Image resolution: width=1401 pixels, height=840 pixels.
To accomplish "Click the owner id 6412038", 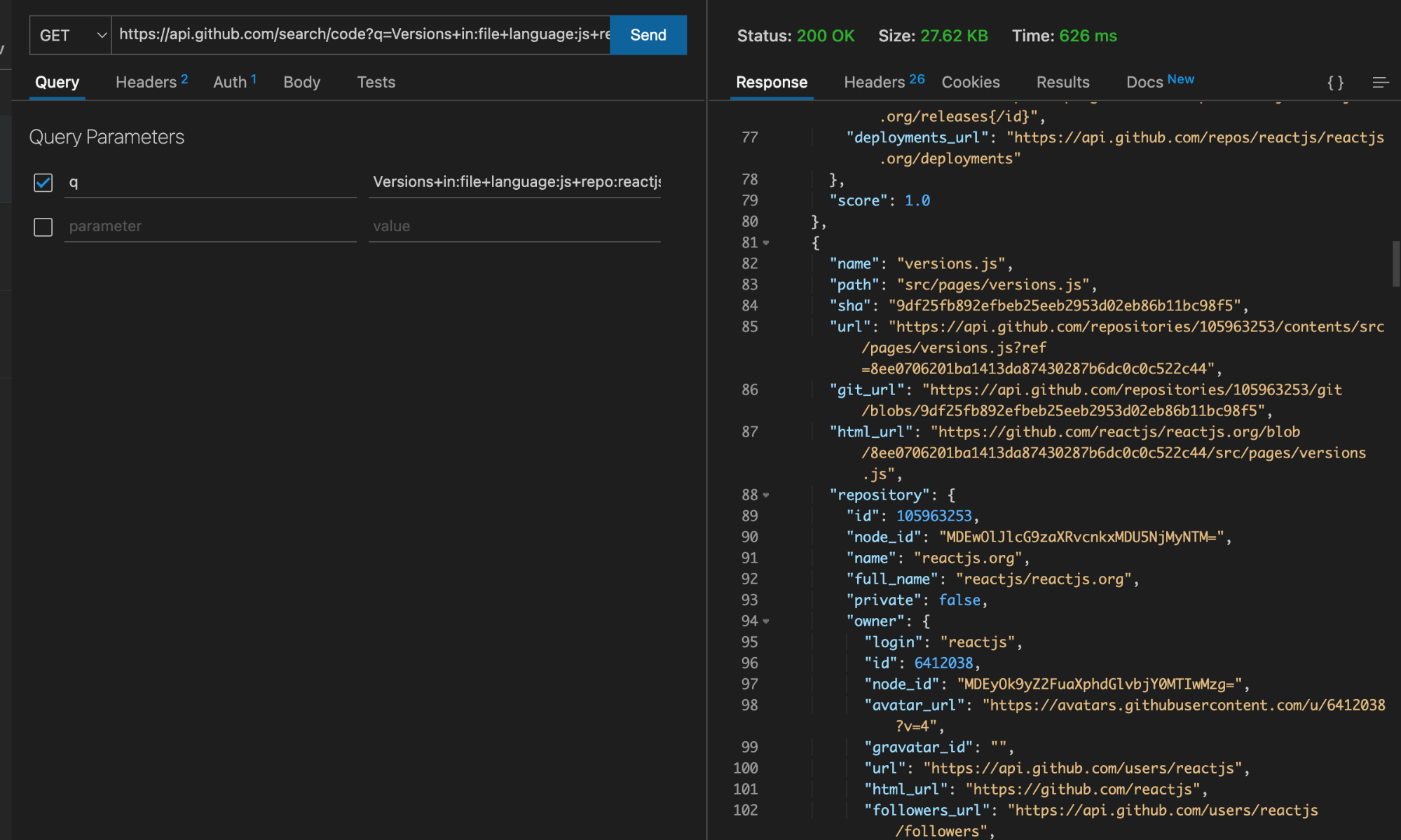I will [x=943, y=663].
